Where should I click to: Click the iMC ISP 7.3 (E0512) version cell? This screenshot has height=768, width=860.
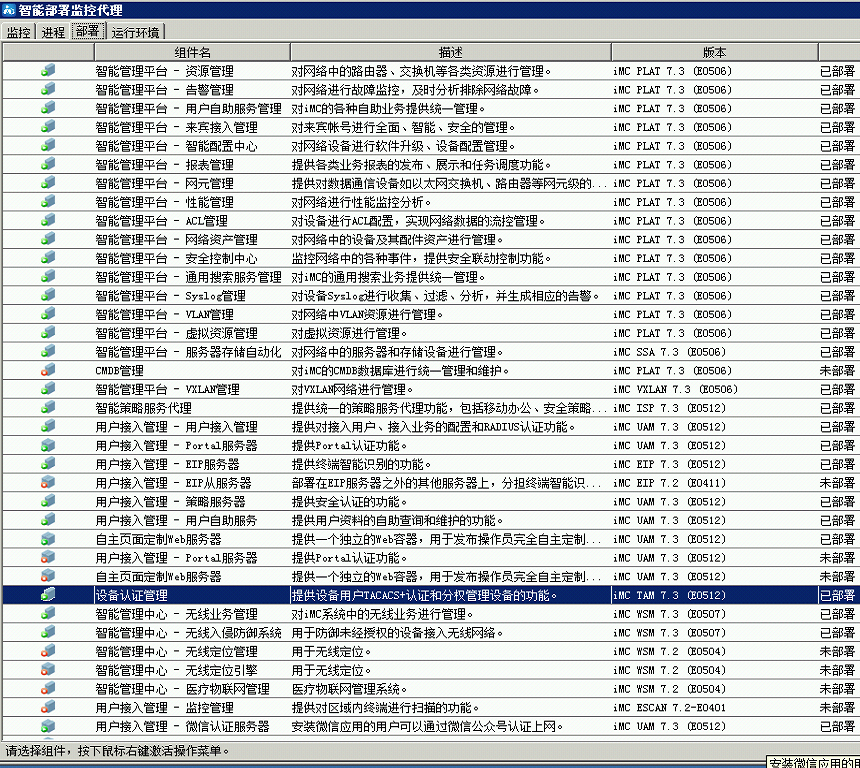669,408
